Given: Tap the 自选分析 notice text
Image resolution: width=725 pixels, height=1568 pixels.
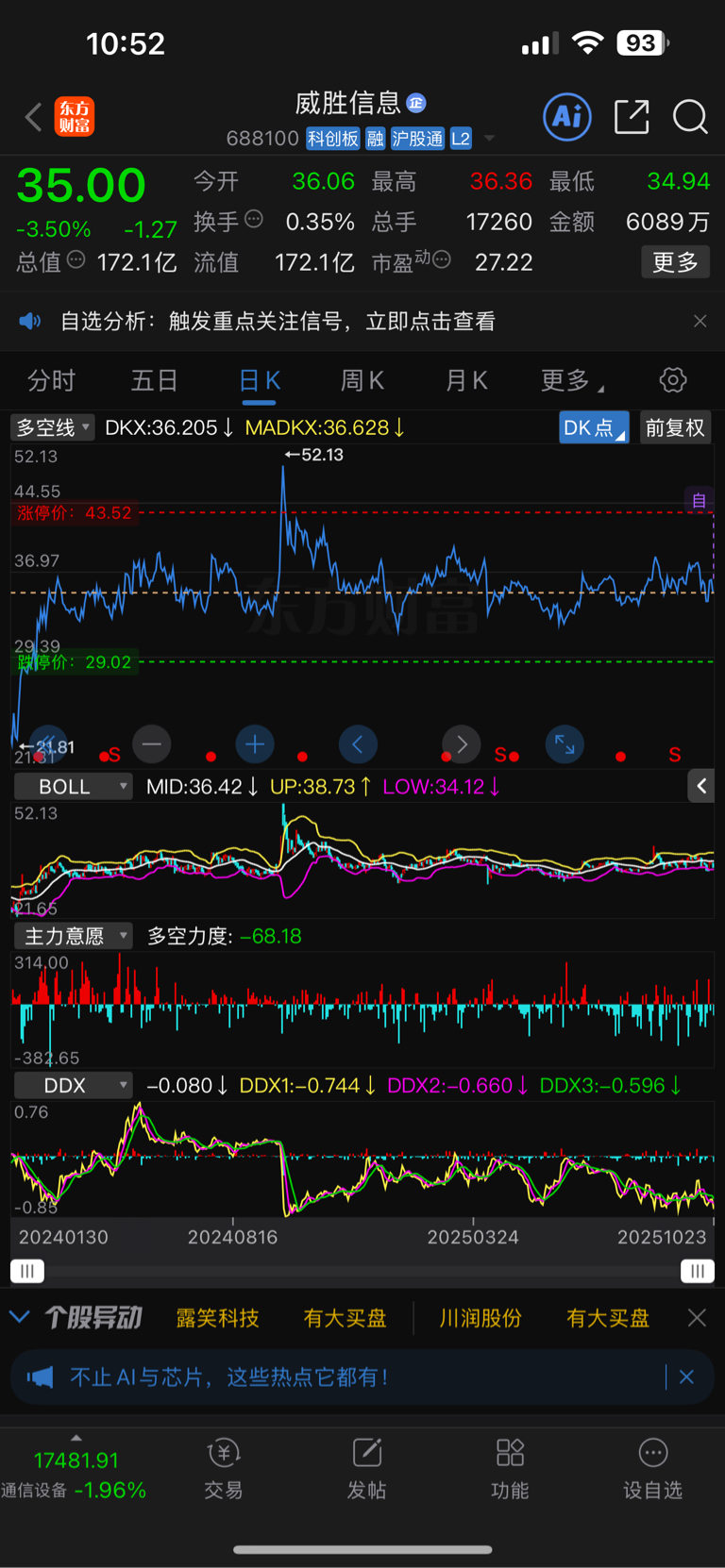Looking at the screenshot, I should [278, 321].
